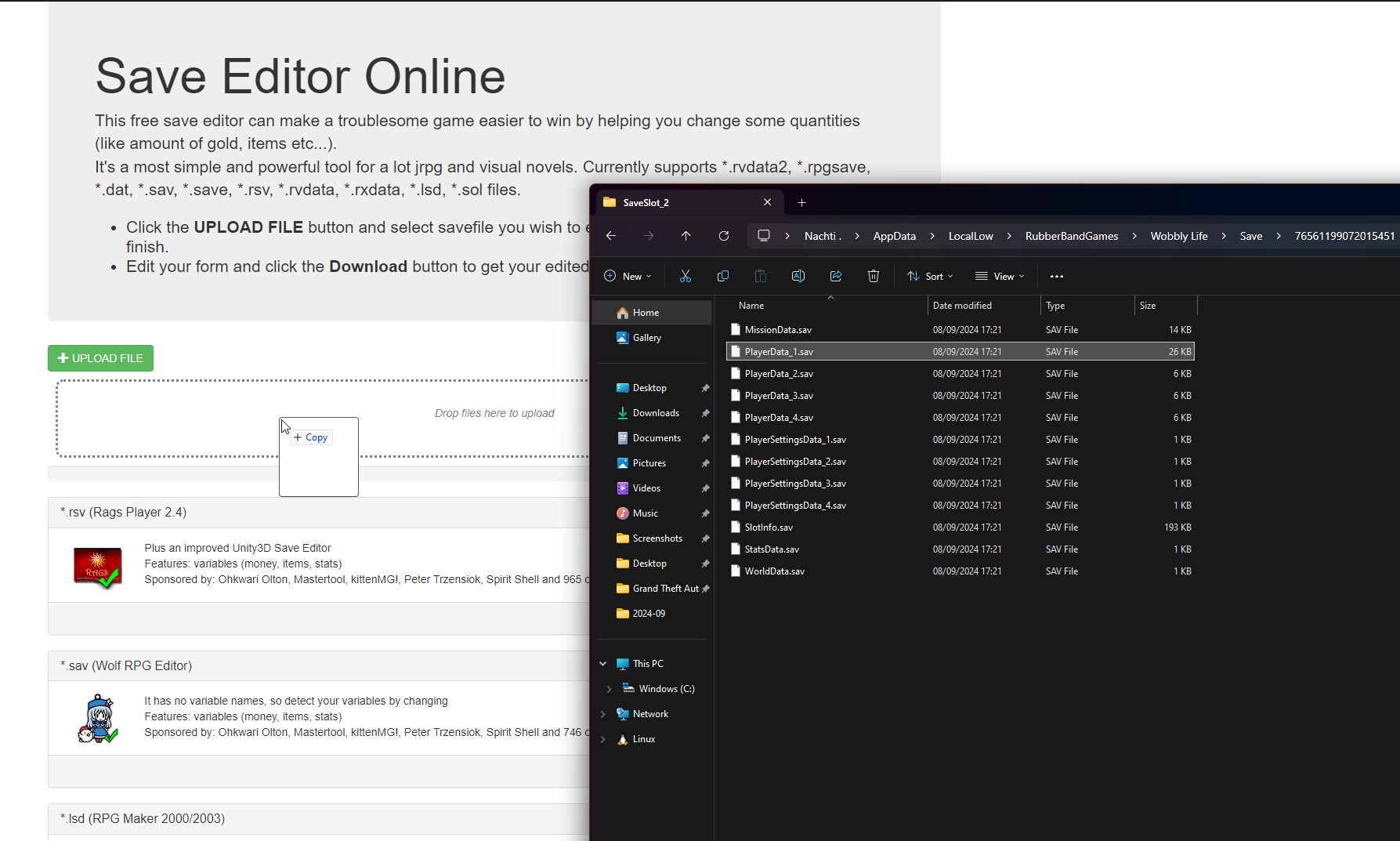Open pinned Downloads folder

click(656, 413)
